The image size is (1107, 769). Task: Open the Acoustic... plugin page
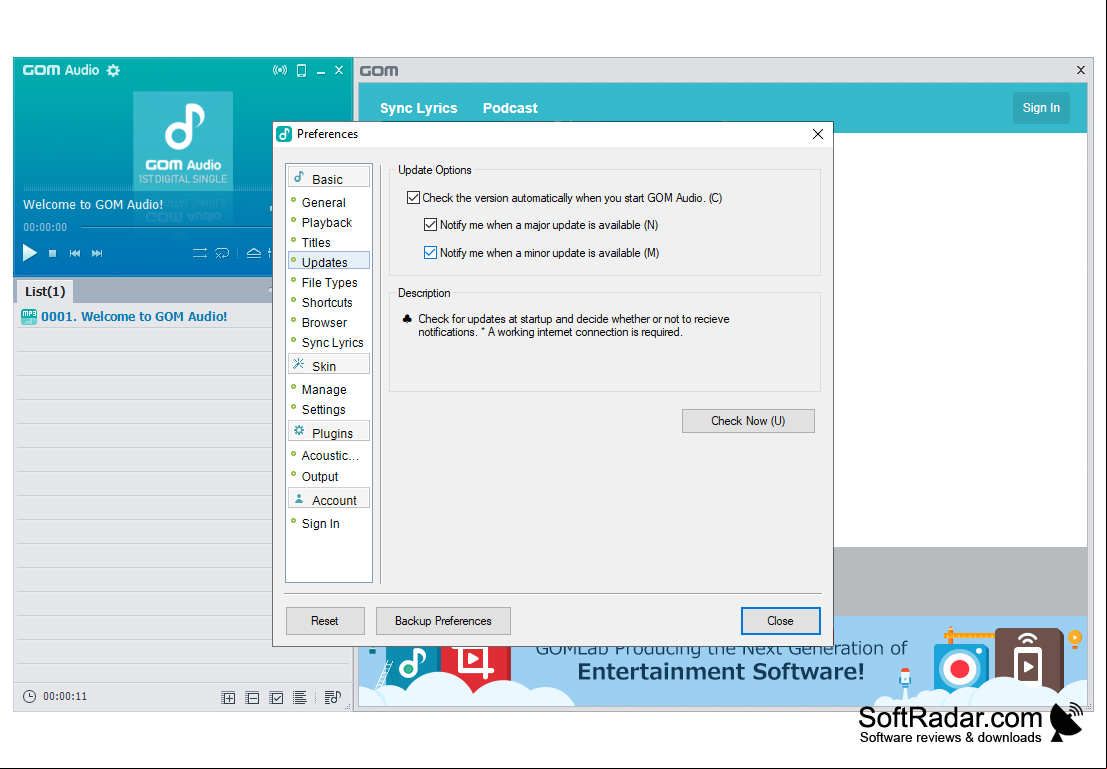point(330,455)
